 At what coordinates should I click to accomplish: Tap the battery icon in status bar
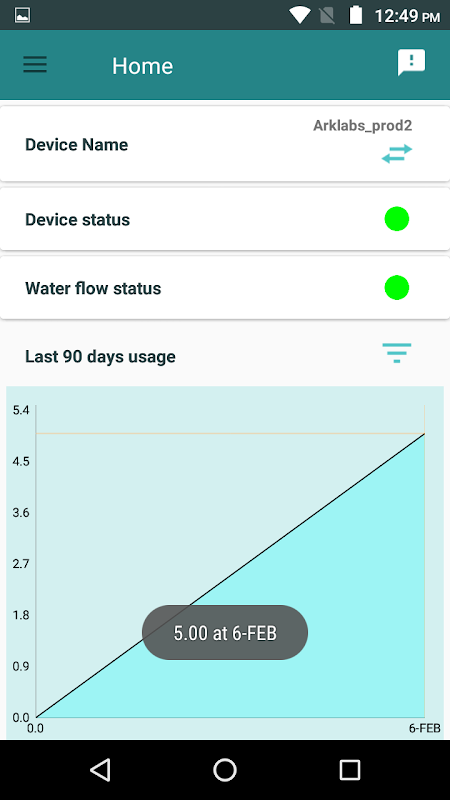pyautogui.click(x=356, y=15)
